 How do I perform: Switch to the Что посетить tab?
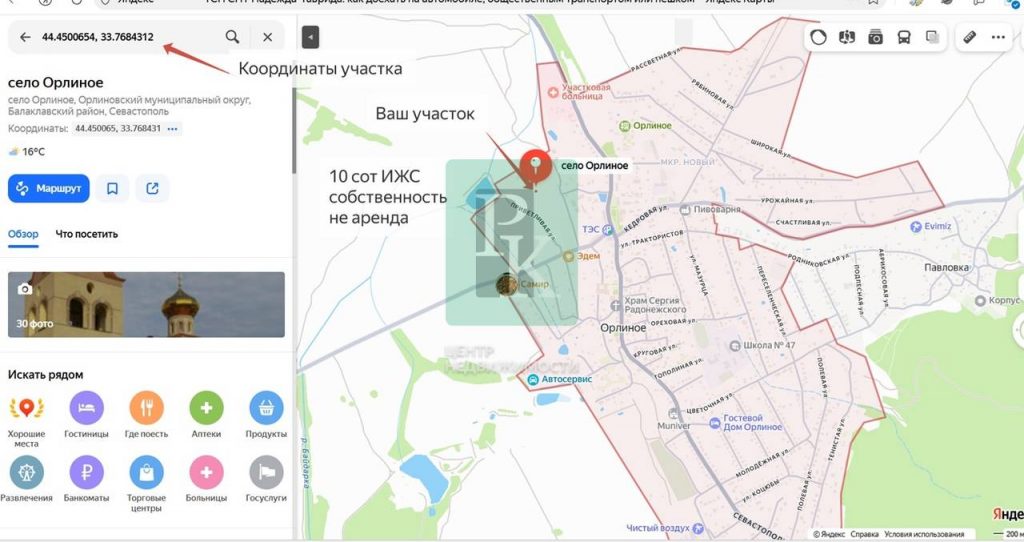tap(87, 234)
